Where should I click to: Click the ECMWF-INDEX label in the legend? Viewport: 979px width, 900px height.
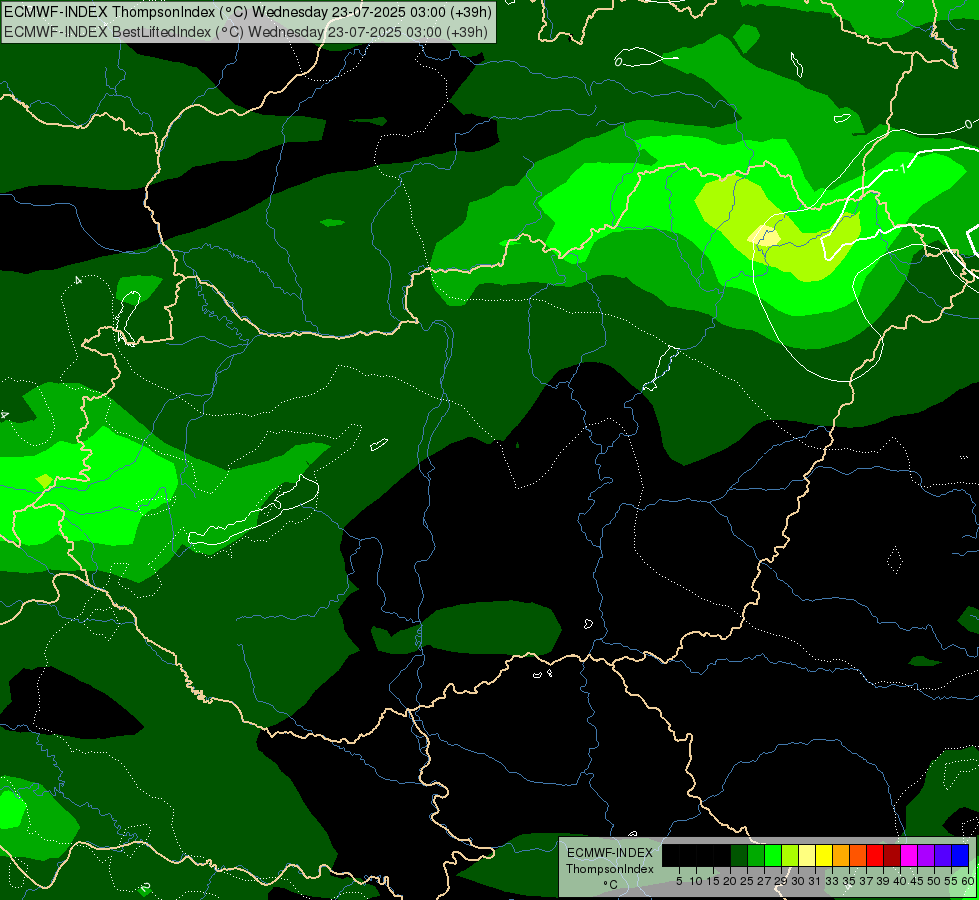click(610, 853)
